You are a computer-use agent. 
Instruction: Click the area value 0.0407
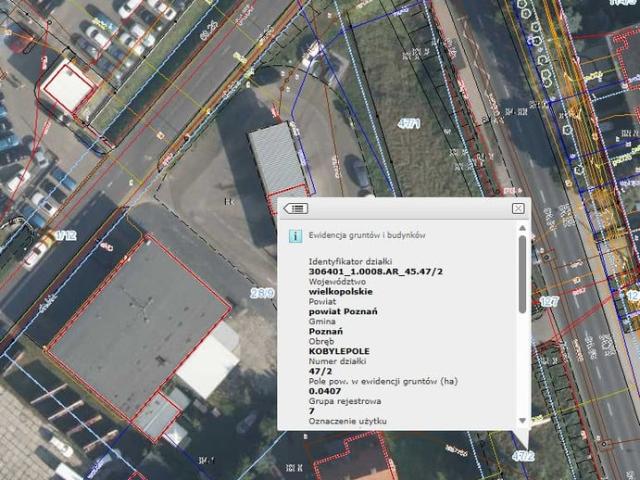point(326,391)
